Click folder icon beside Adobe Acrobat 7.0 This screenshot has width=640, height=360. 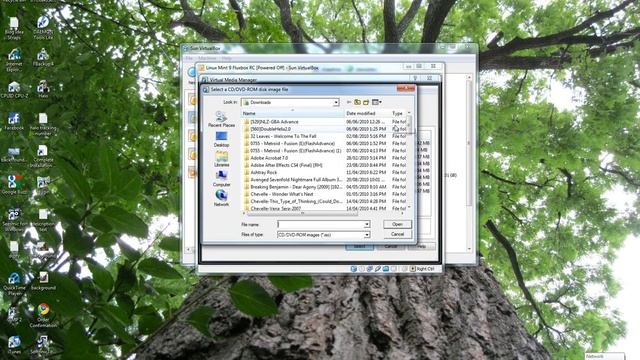pyautogui.click(x=246, y=158)
